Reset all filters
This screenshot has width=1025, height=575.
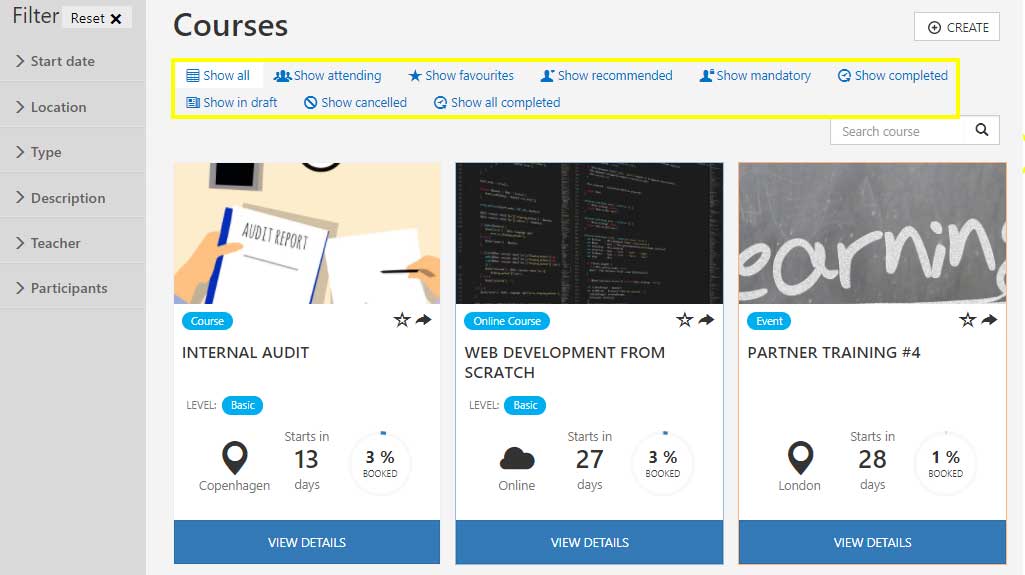coord(97,18)
